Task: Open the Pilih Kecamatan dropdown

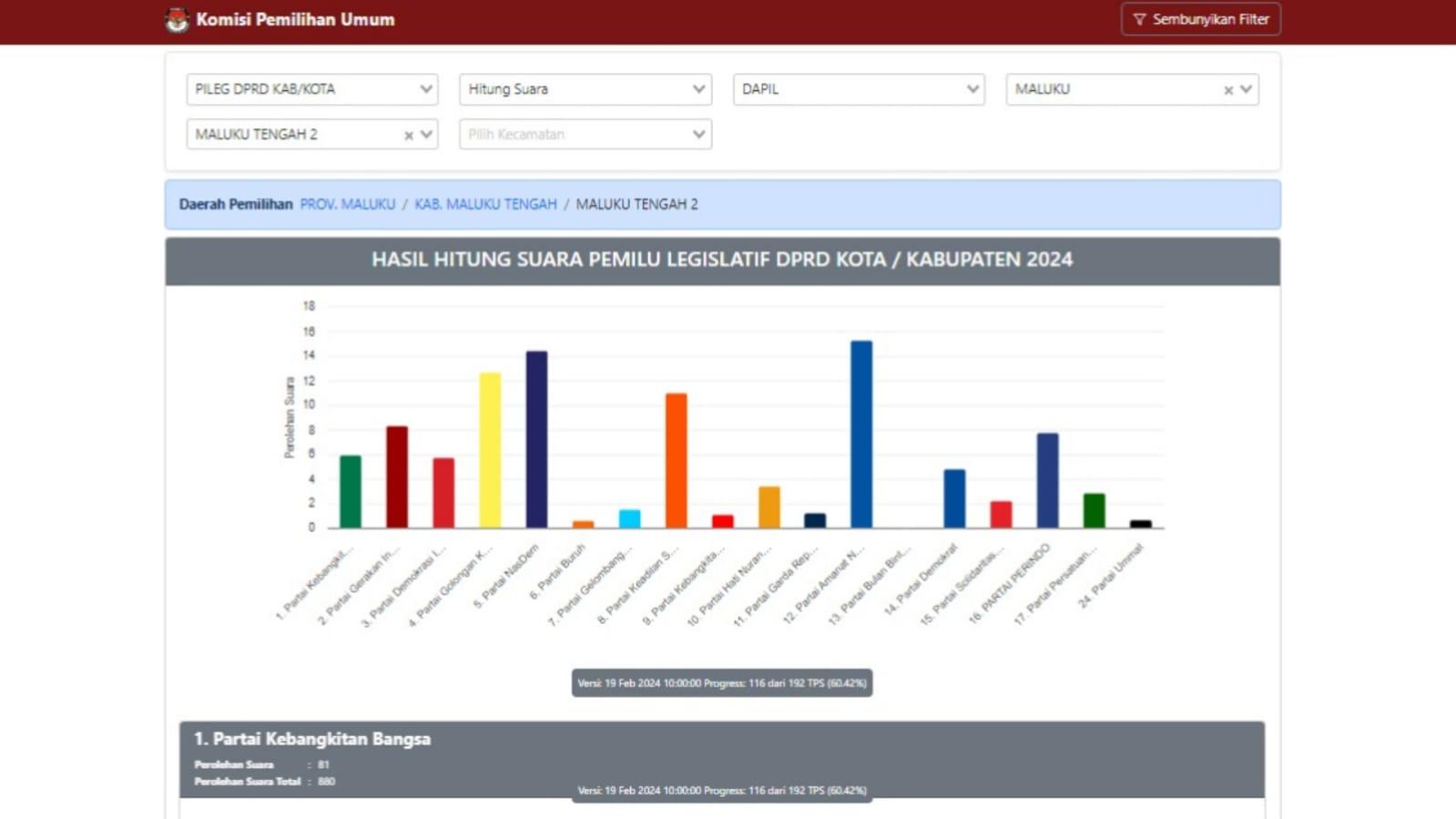Action: [585, 135]
